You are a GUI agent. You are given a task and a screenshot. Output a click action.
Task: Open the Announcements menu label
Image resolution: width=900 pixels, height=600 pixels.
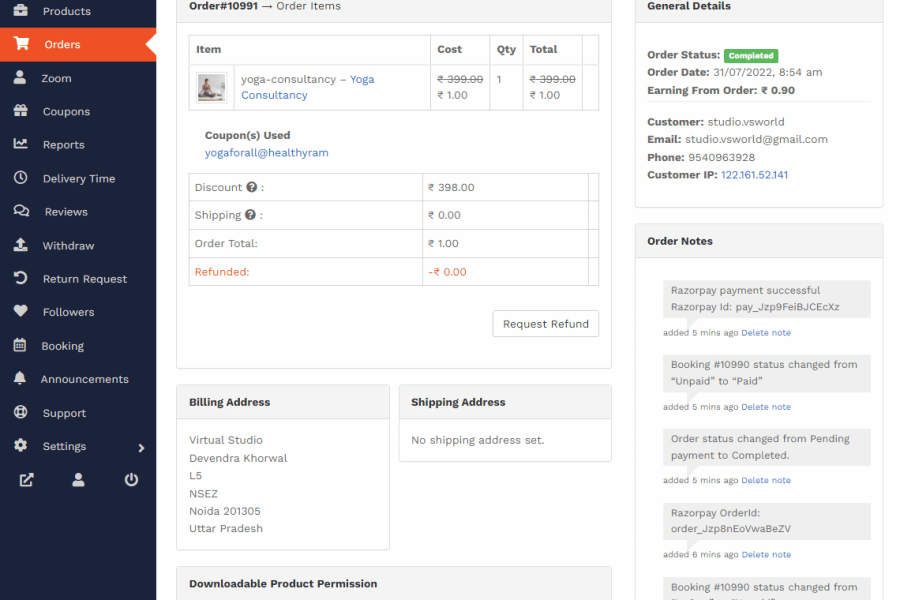[x=84, y=380]
